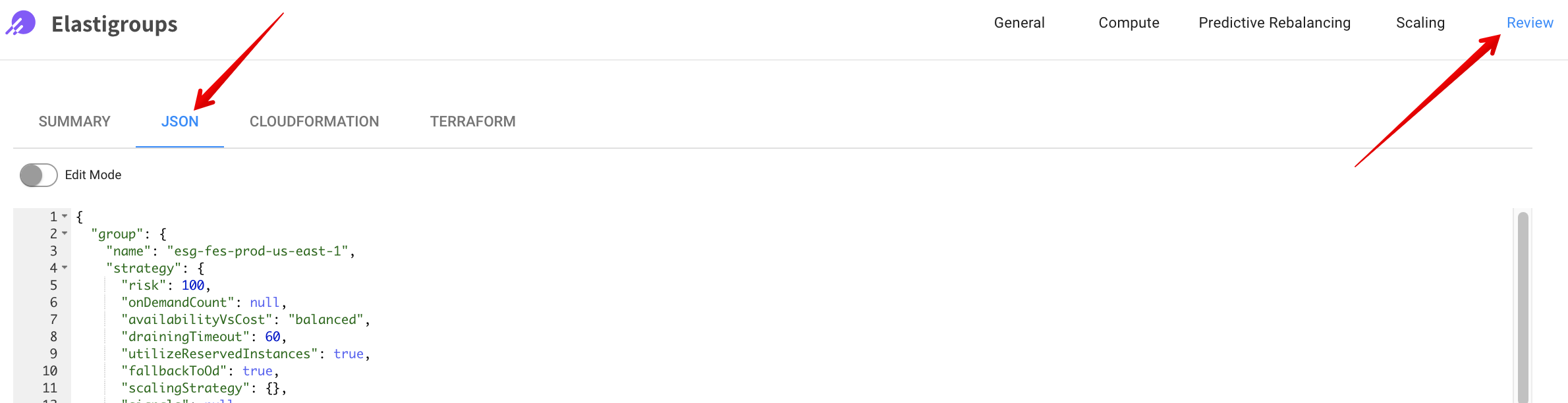Image resolution: width=1568 pixels, height=403 pixels.
Task: Click the Elastigroups logo icon
Action: pyautogui.click(x=21, y=24)
